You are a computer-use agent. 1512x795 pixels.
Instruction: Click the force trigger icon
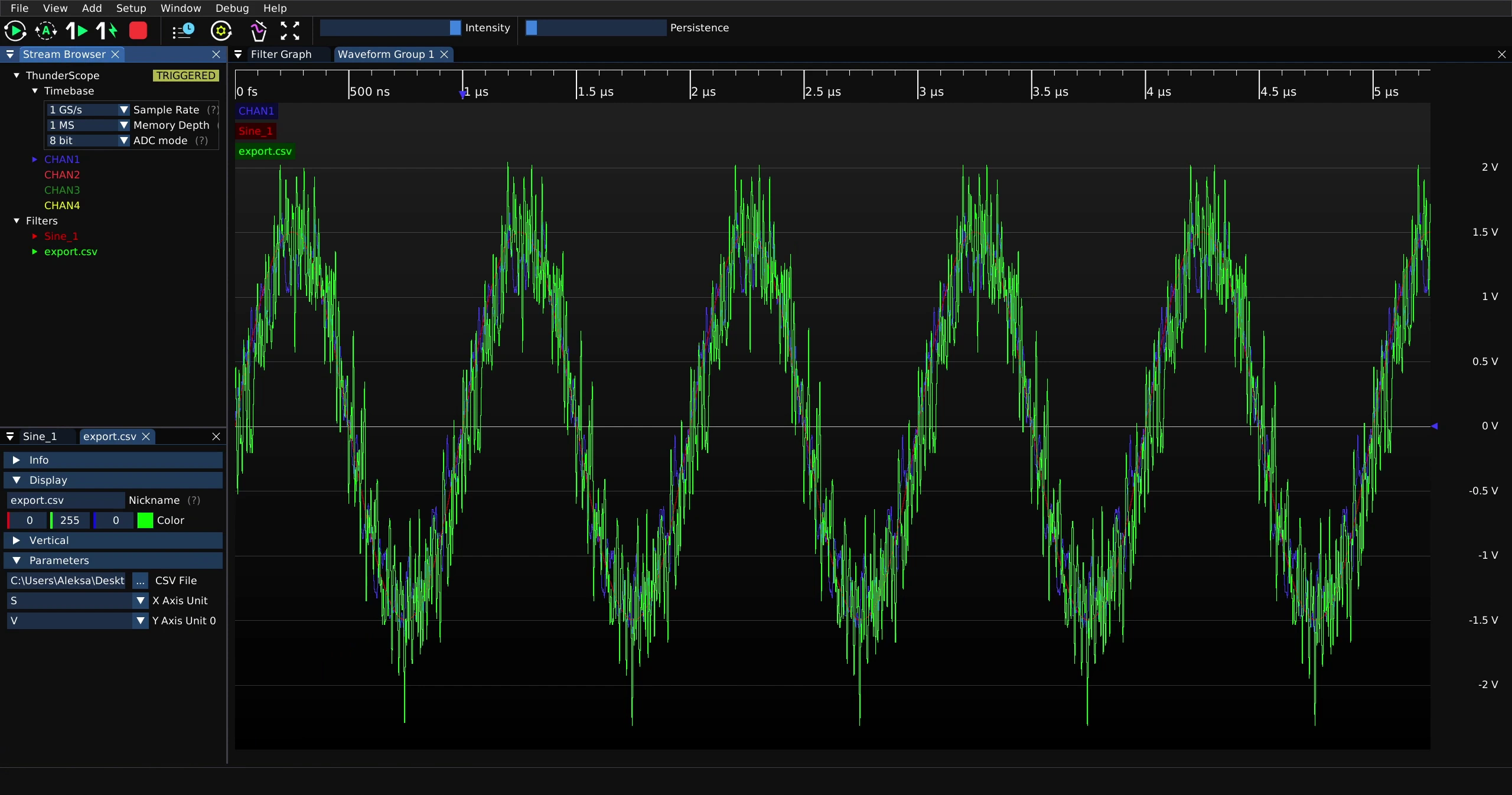tap(107, 31)
